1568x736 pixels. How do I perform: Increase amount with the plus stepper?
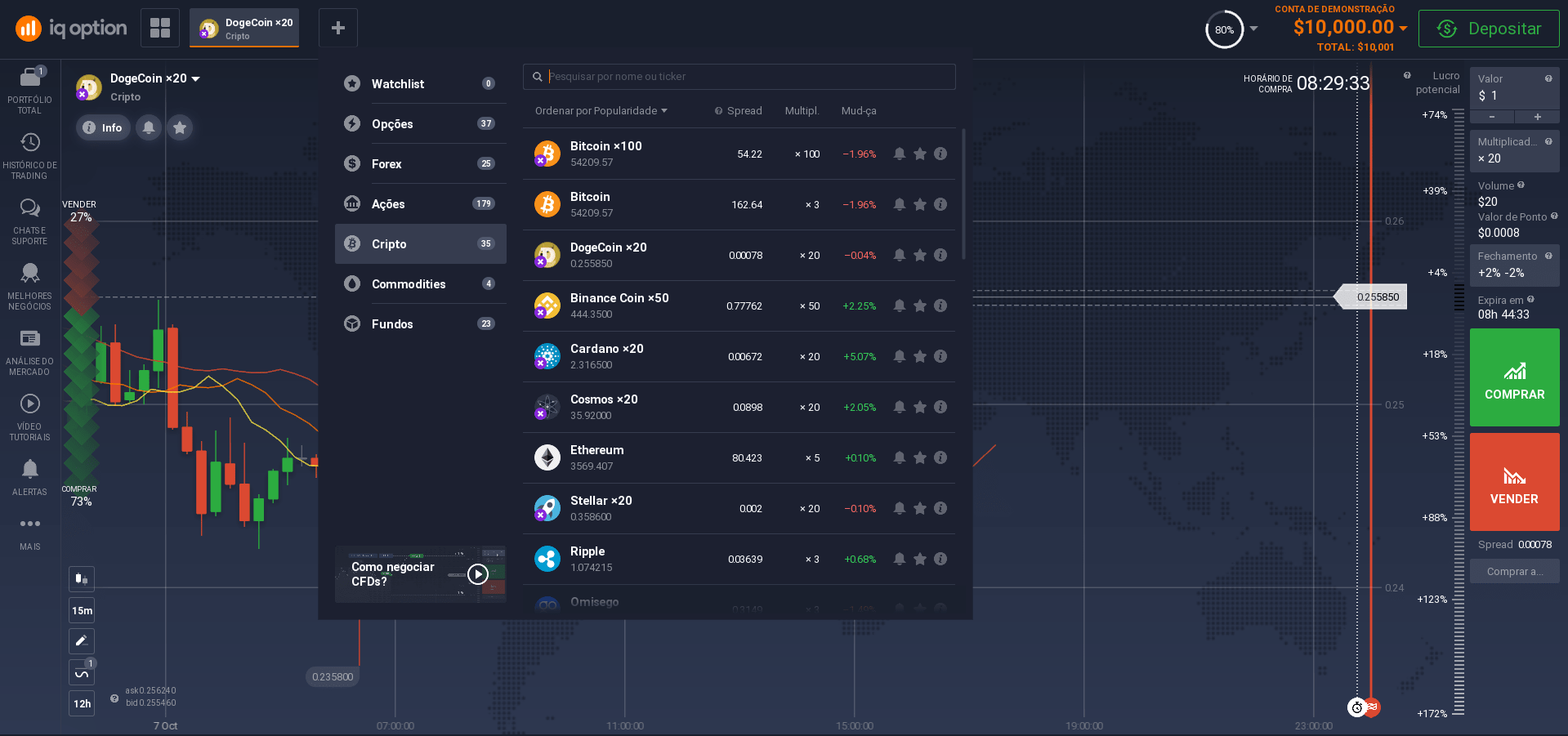1537,117
